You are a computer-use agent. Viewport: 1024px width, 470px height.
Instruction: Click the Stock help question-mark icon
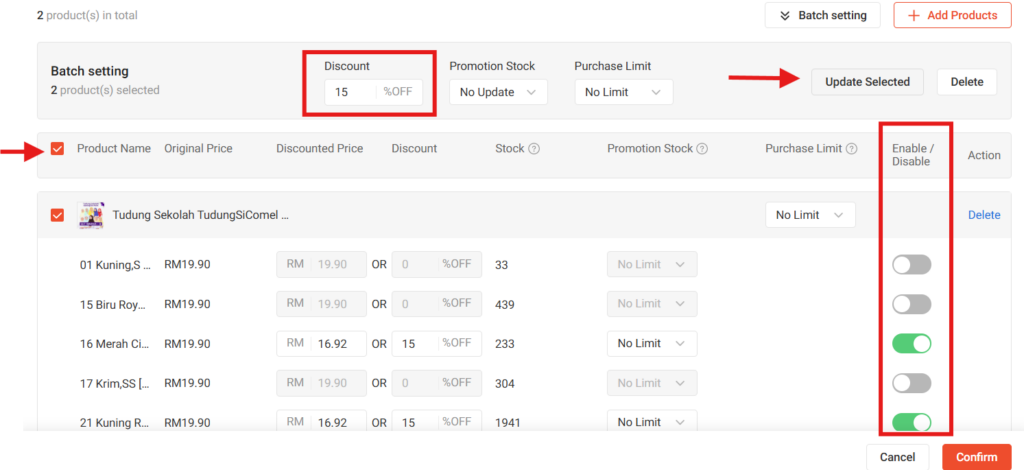pos(534,149)
